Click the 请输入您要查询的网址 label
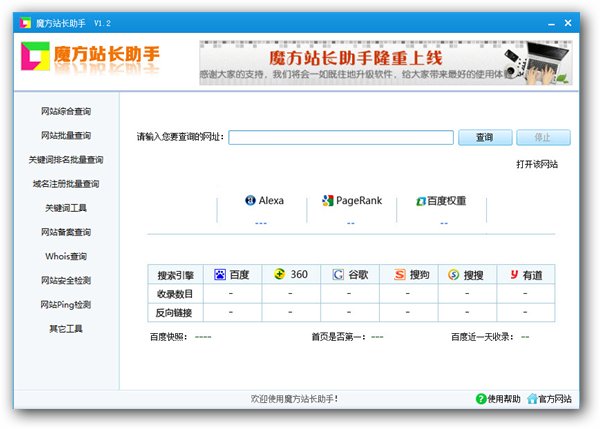Screen dimensions: 600x429 pos(180,137)
